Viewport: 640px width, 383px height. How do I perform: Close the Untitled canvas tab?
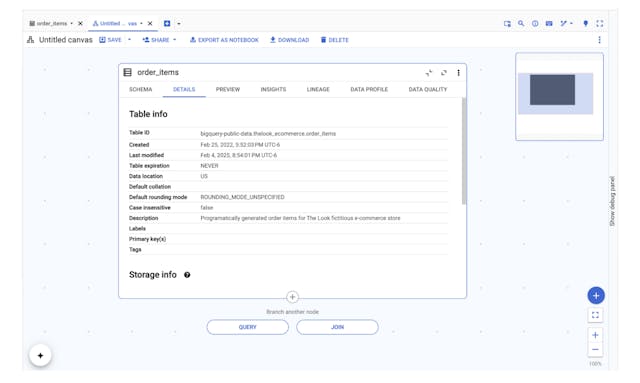point(150,24)
